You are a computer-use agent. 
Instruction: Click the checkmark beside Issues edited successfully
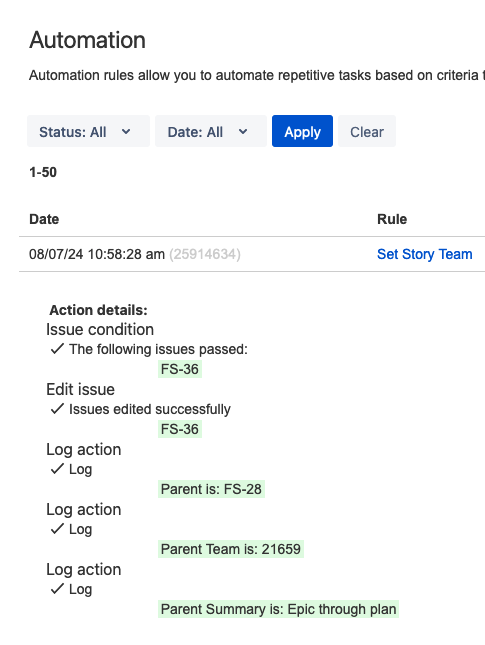(x=57, y=409)
